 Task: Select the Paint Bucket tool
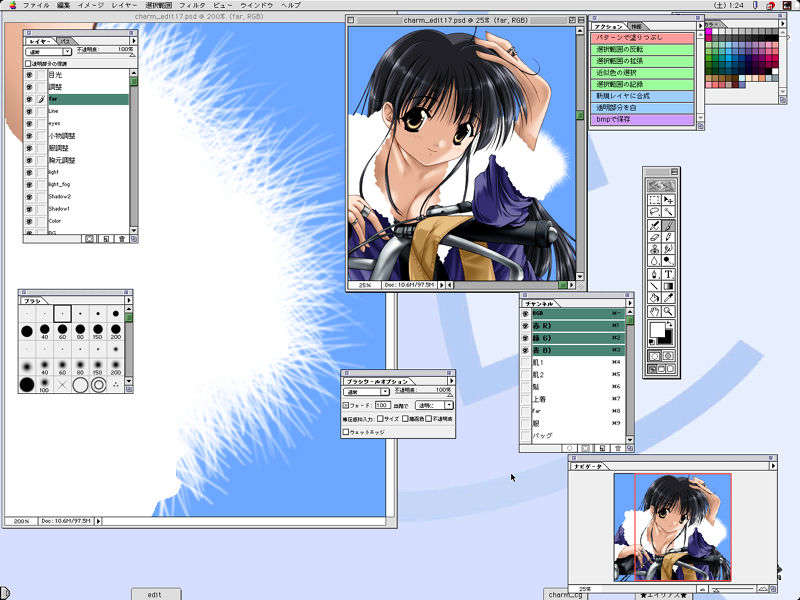pos(654,298)
